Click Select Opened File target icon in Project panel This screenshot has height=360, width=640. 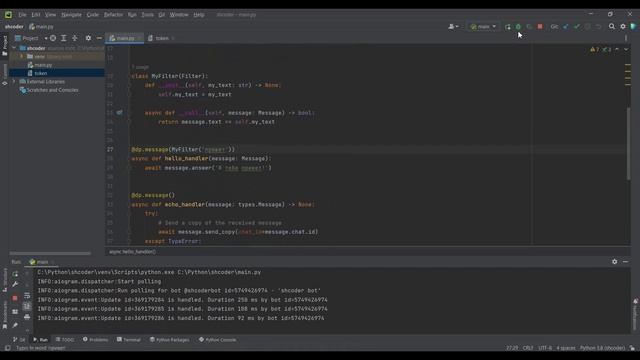[53, 38]
